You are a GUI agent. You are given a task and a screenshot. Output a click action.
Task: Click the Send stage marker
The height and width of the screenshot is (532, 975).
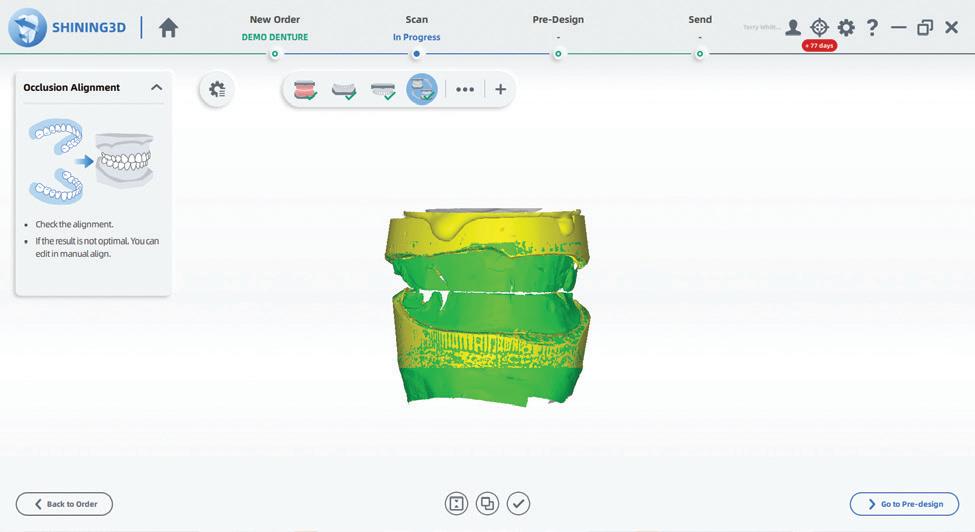[700, 54]
